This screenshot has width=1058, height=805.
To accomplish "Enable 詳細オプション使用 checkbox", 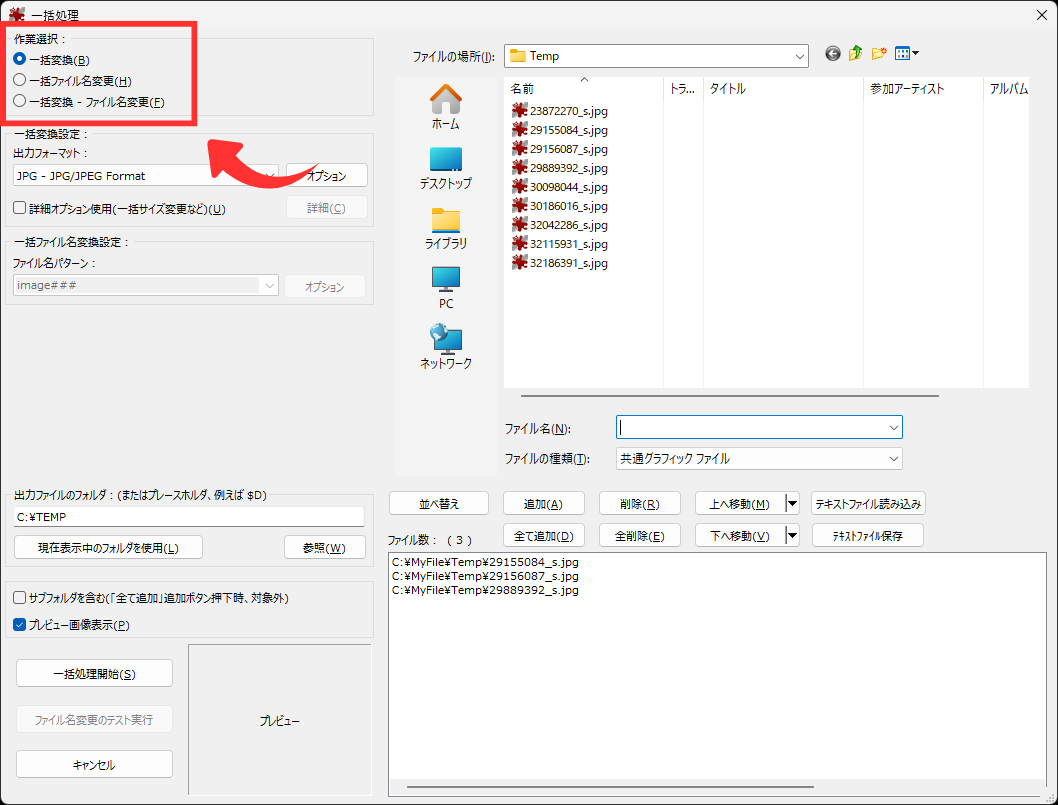I will [20, 208].
